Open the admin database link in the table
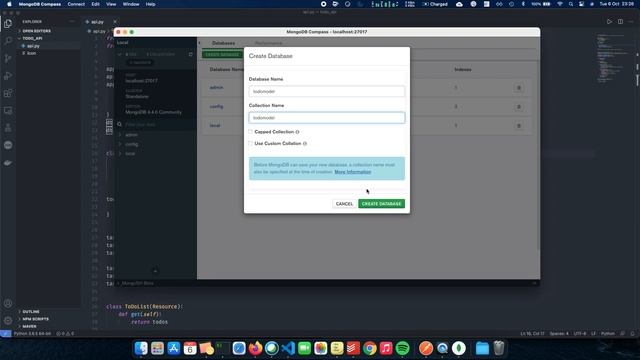The image size is (640, 360). [216, 87]
